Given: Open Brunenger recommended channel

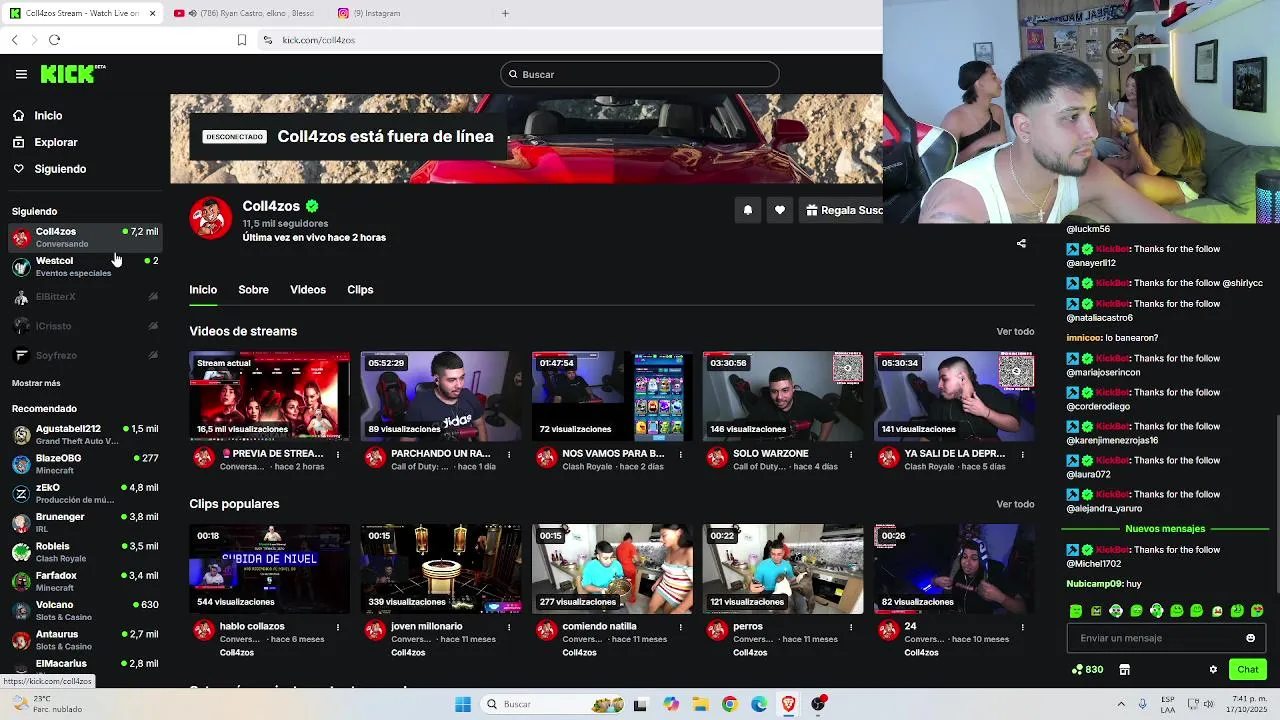Looking at the screenshot, I should pos(85,522).
